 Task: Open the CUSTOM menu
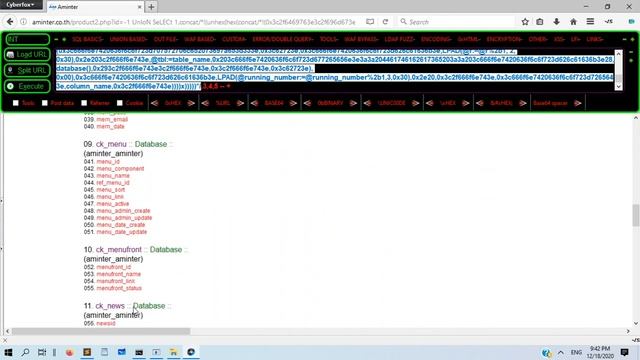click(x=234, y=39)
